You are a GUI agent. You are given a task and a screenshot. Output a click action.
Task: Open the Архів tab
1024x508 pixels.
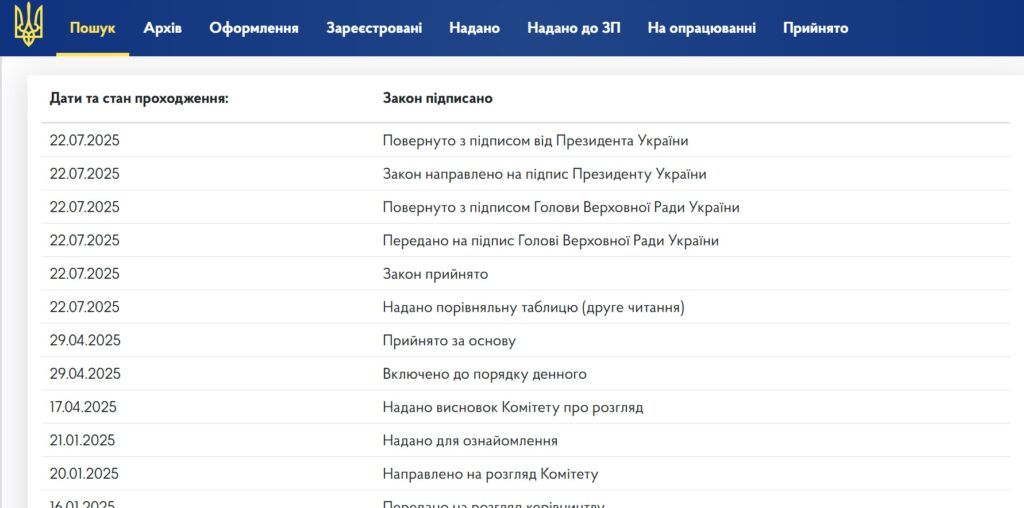pyautogui.click(x=163, y=28)
